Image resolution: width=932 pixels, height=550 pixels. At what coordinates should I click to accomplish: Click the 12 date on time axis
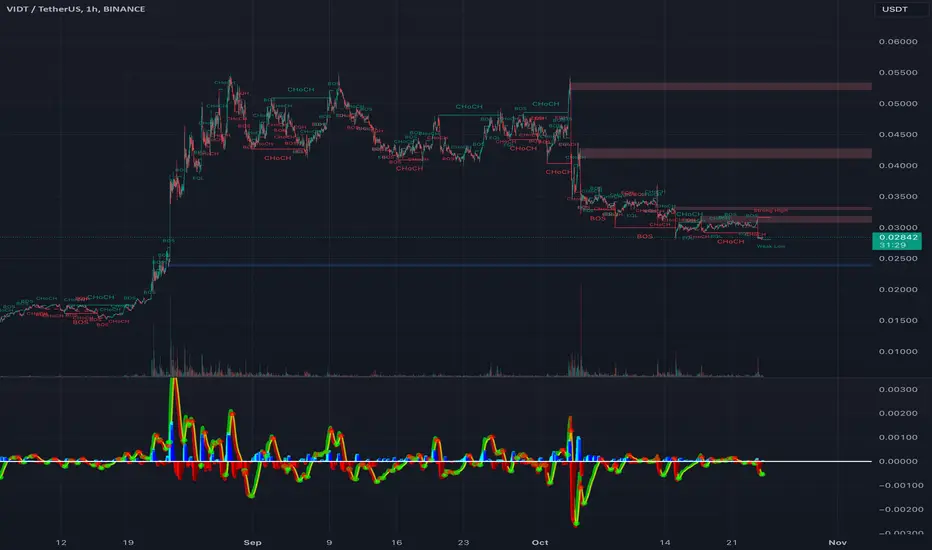click(x=61, y=542)
